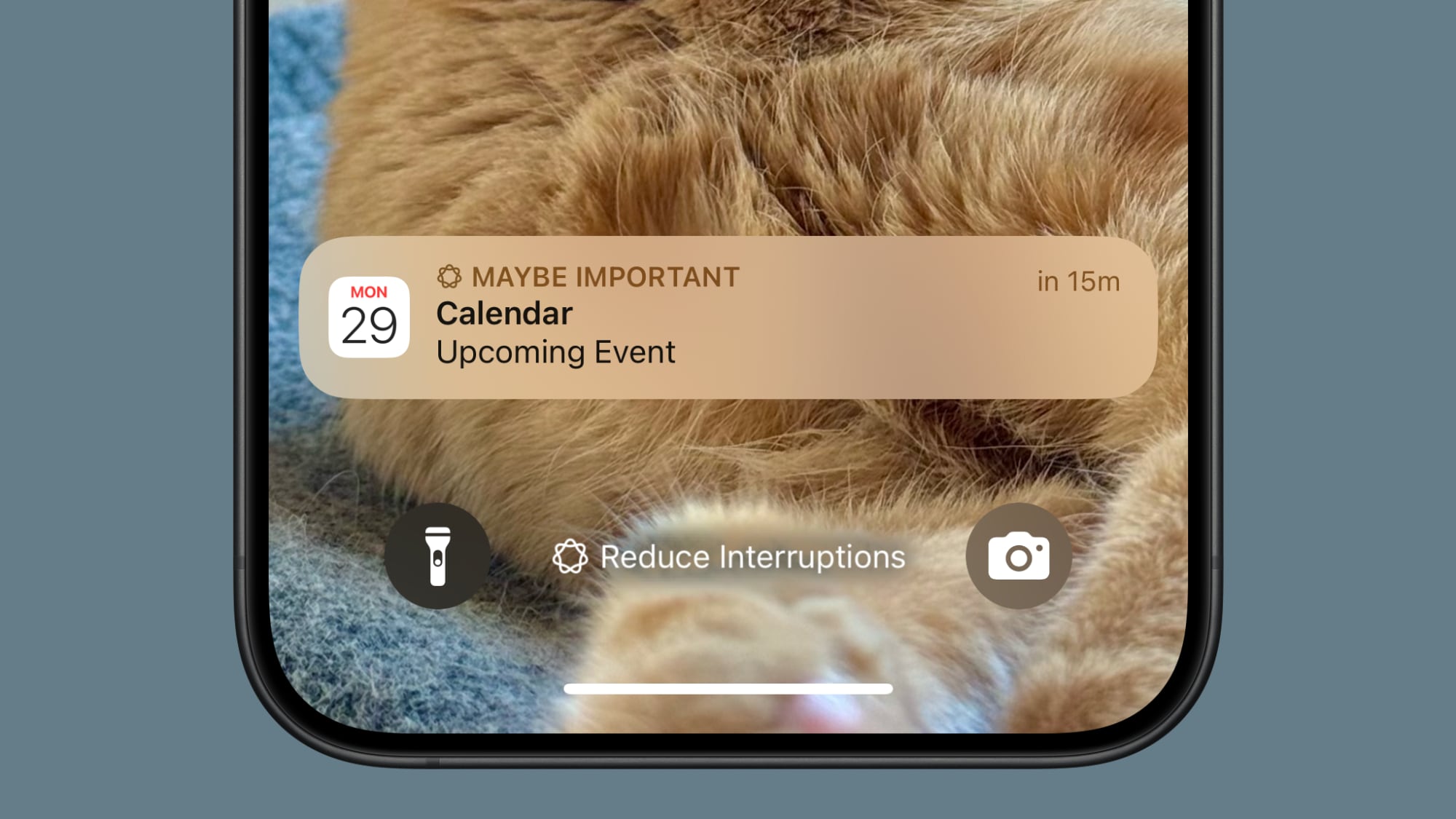Screen dimensions: 1456x819
Task: Tap the notification priority gear icon
Action: 448,276
